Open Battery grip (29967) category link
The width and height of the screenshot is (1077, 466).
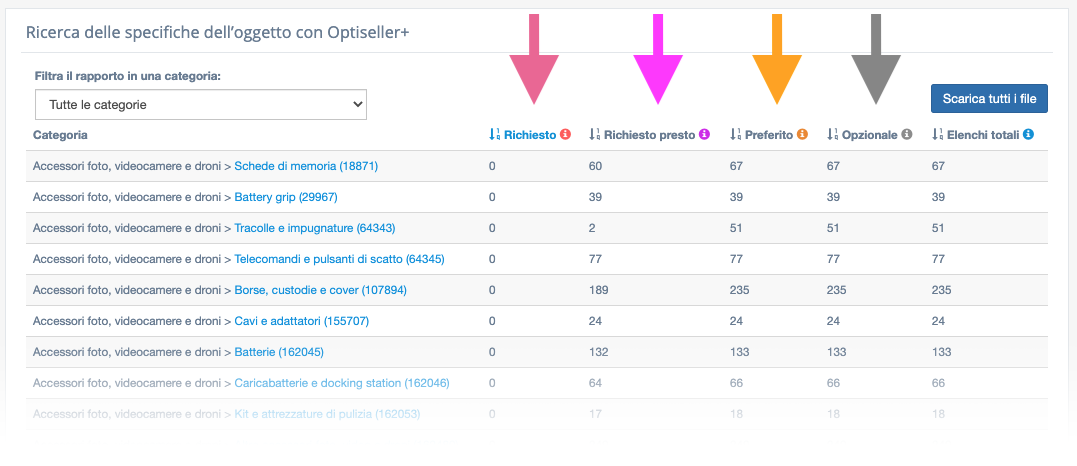[286, 197]
